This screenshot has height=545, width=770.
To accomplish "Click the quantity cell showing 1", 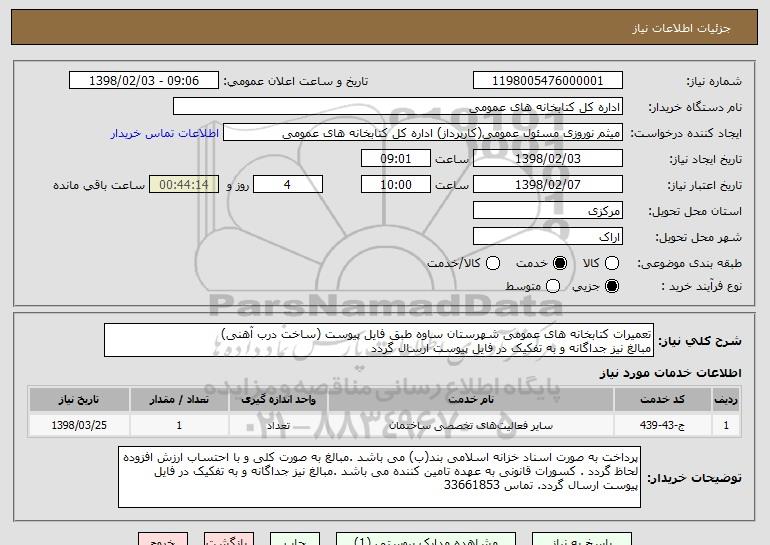I will [179, 425].
